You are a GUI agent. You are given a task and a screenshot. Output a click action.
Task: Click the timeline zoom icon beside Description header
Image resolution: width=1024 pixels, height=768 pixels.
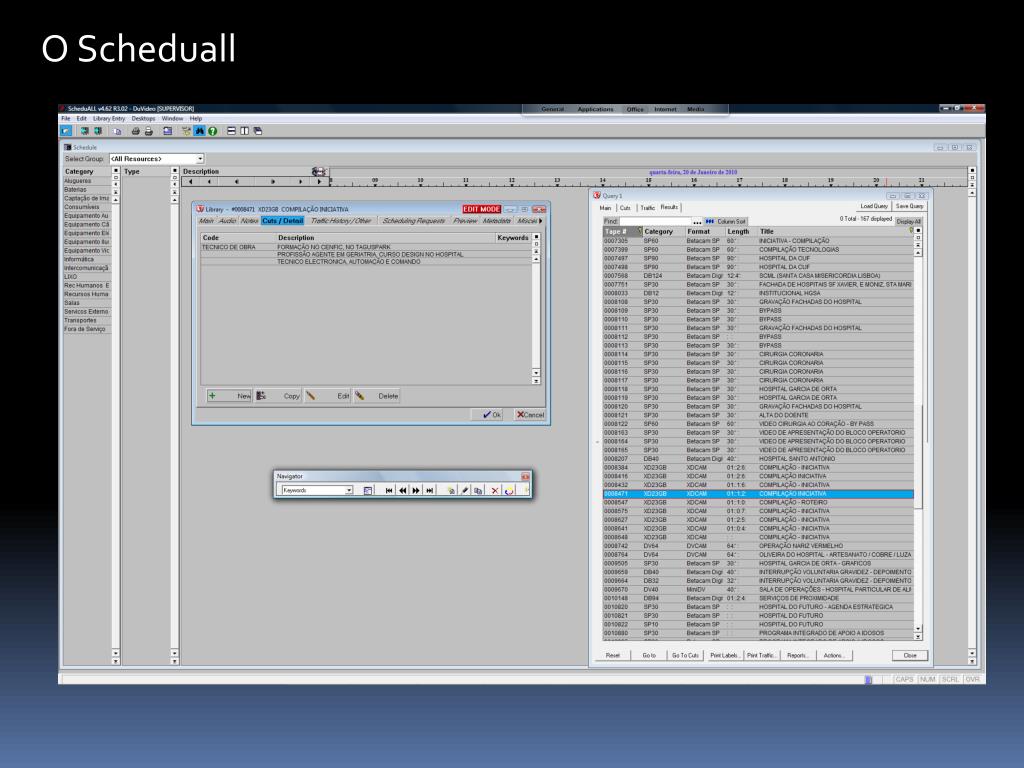318,172
